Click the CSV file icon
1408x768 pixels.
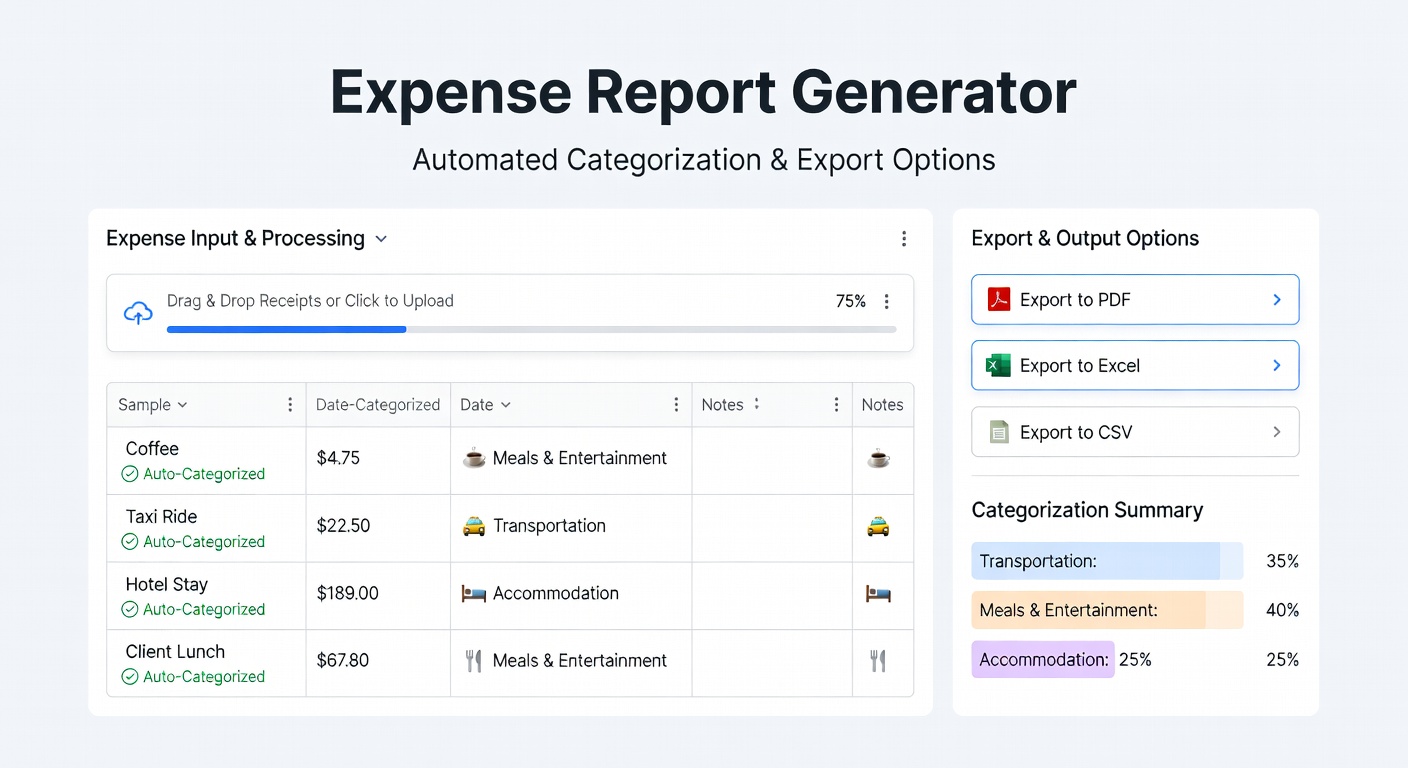[x=998, y=432]
